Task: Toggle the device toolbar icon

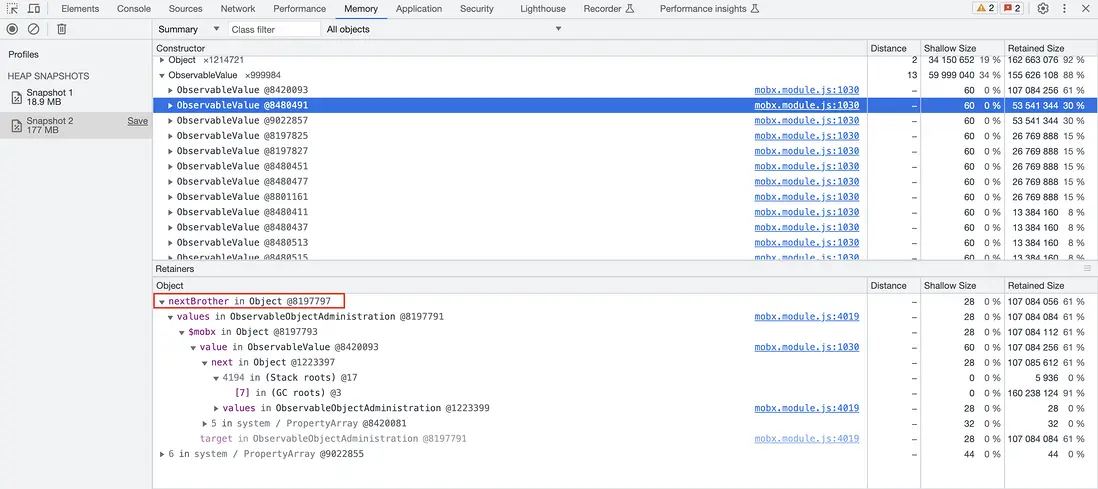Action: pos(34,9)
